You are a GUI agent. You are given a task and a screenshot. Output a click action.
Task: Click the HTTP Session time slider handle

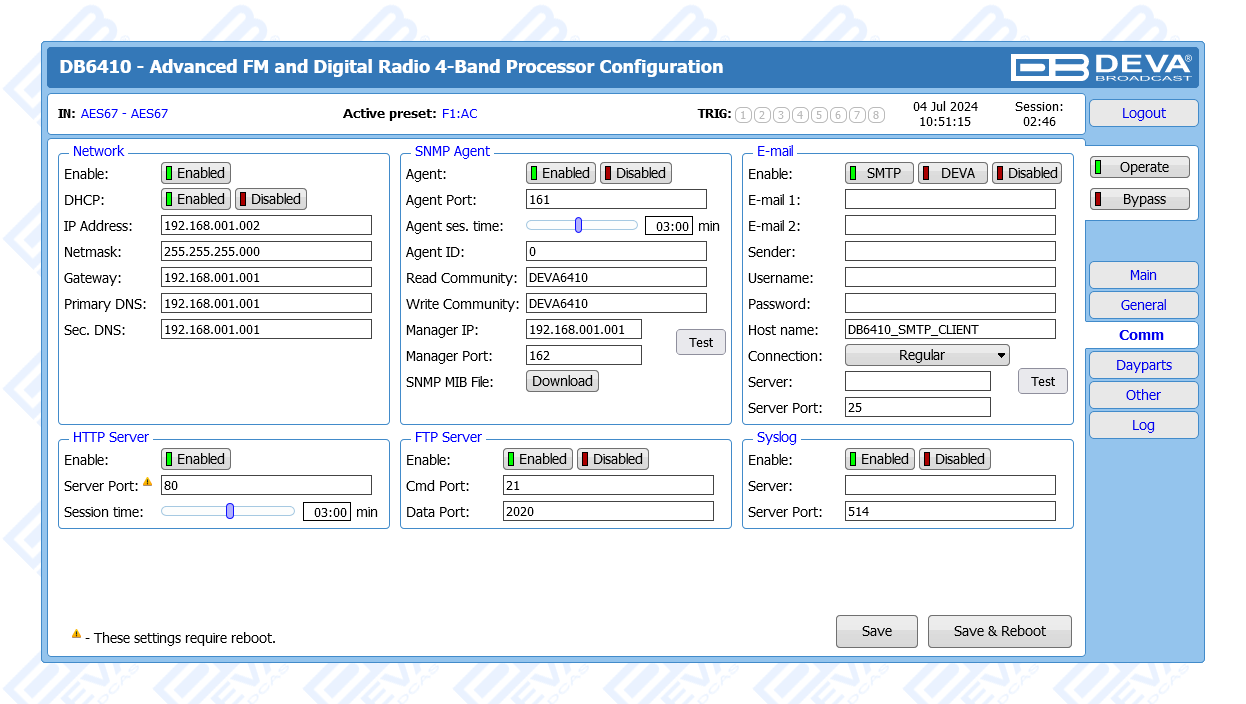230,511
